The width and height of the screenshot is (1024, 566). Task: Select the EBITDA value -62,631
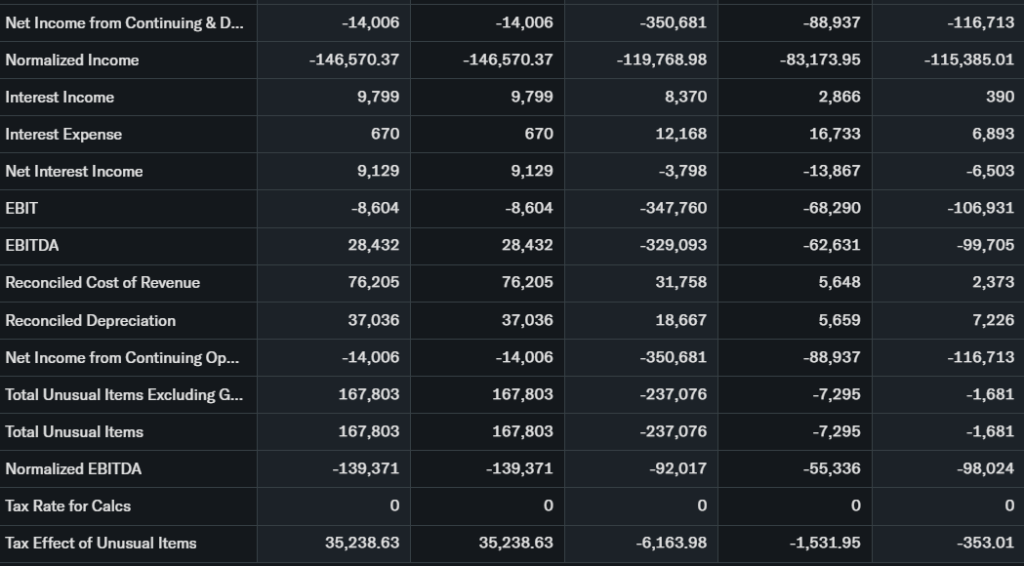[831, 245]
